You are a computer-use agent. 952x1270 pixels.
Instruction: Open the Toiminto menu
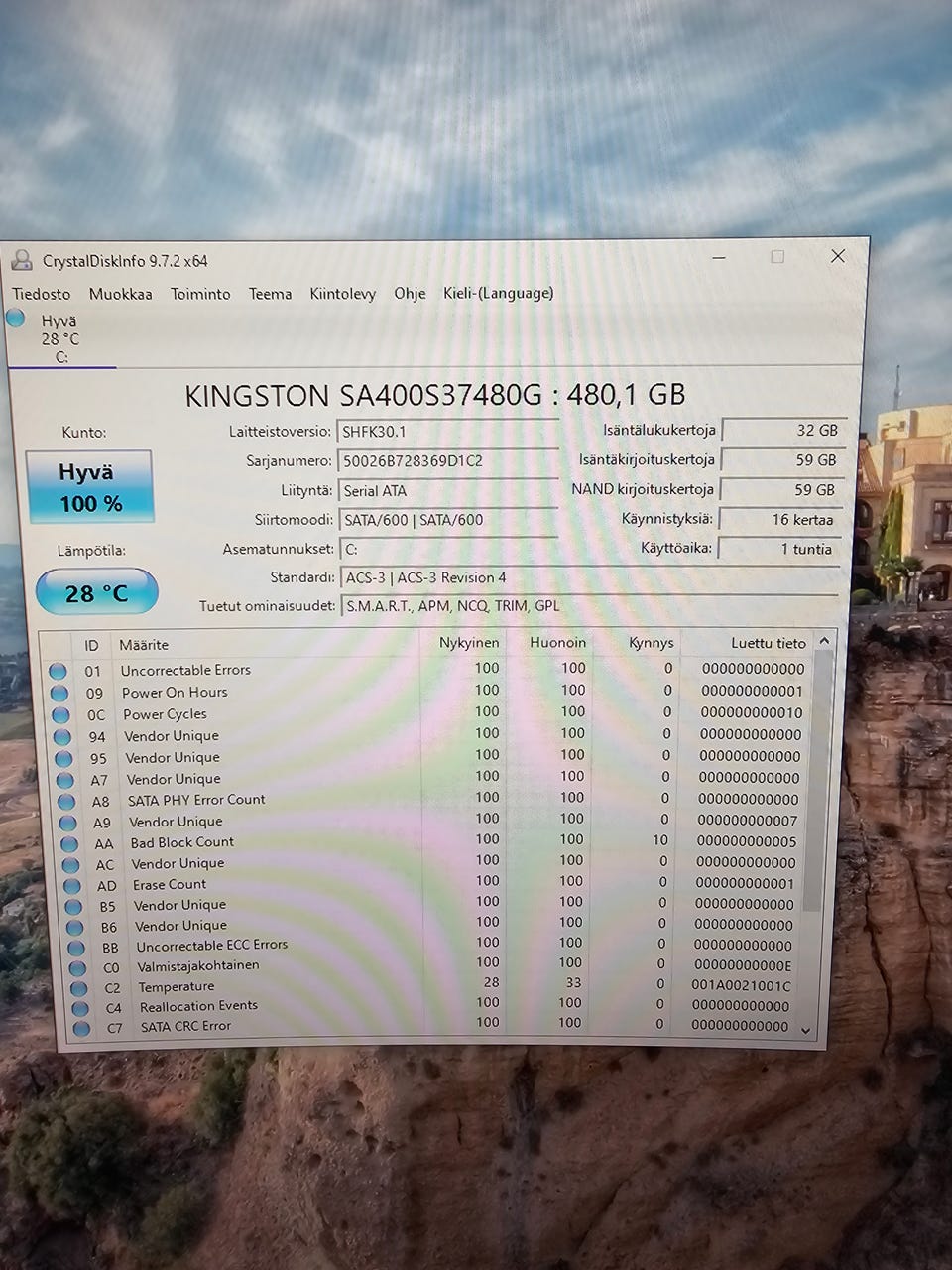200,294
